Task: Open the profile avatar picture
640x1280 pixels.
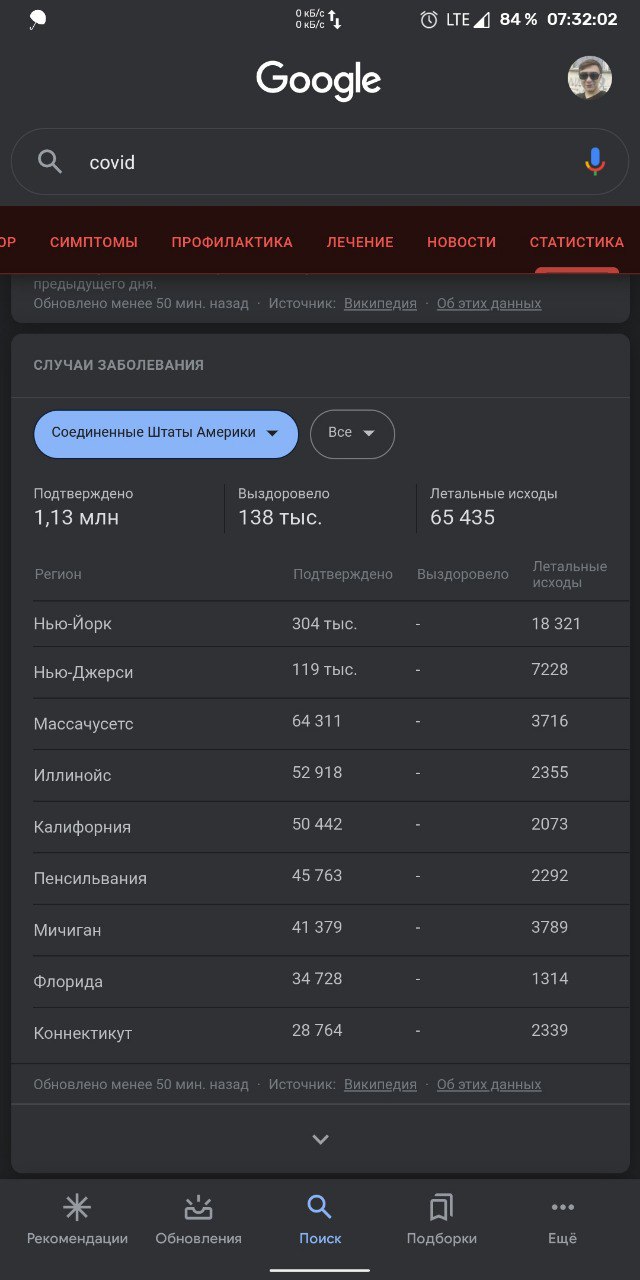Action: (x=590, y=78)
